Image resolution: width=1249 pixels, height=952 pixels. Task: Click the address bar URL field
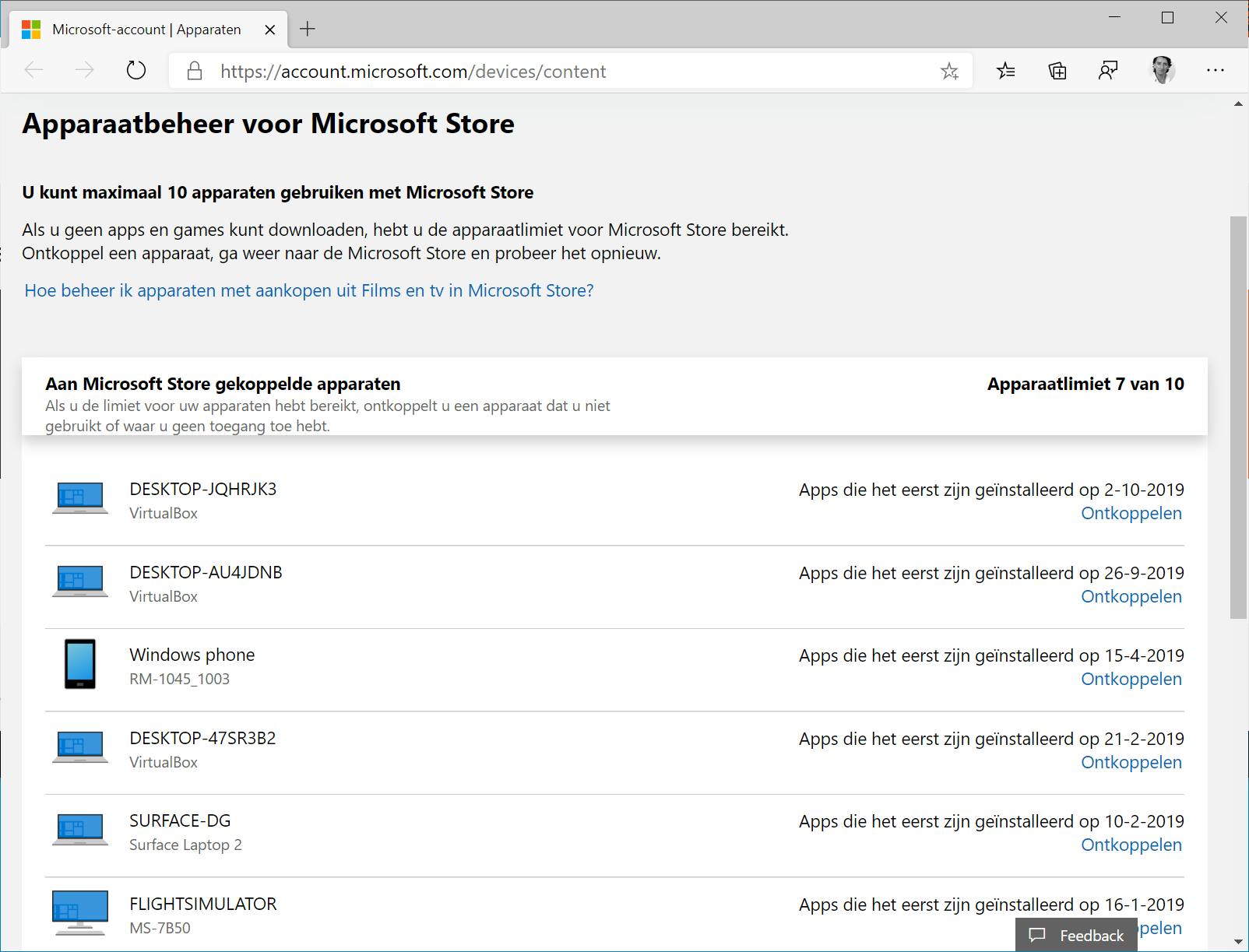click(x=545, y=72)
